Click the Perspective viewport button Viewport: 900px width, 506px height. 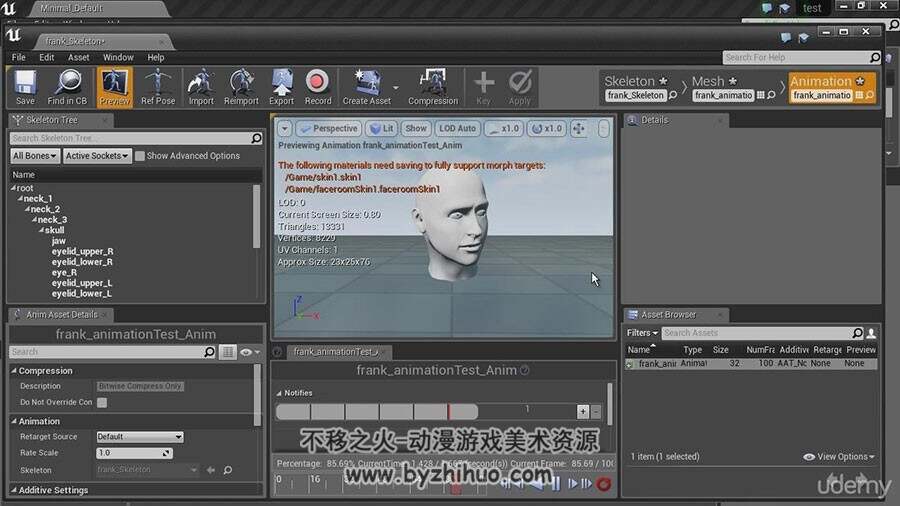329,129
